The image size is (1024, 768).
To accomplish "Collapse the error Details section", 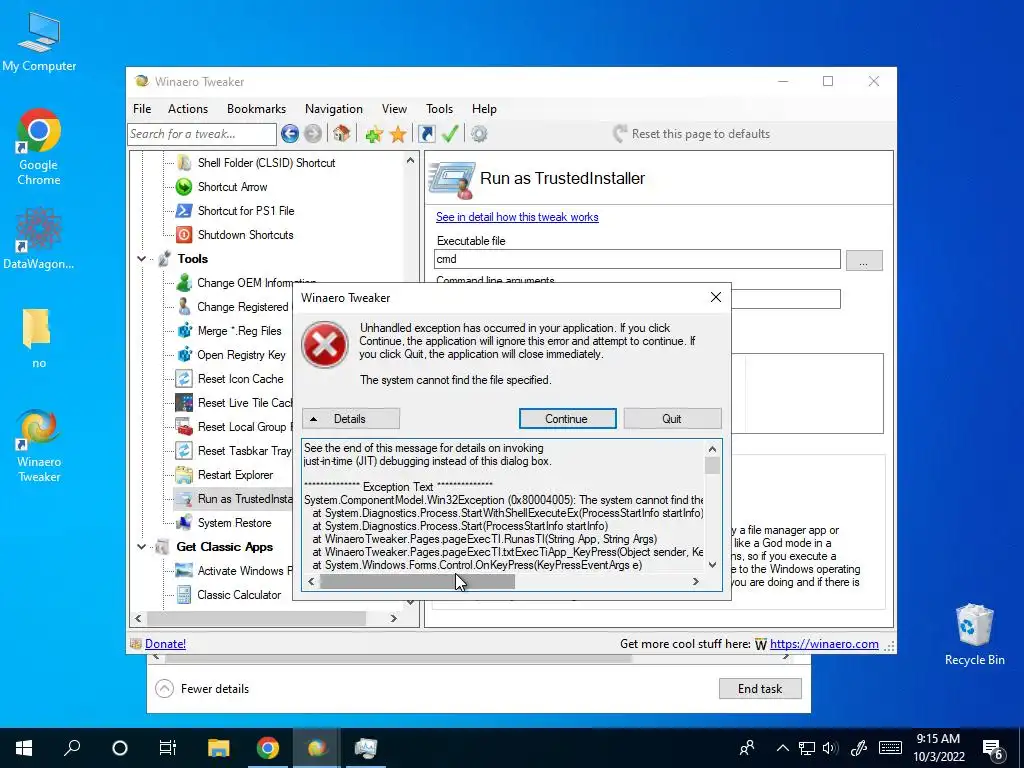I will click(351, 419).
